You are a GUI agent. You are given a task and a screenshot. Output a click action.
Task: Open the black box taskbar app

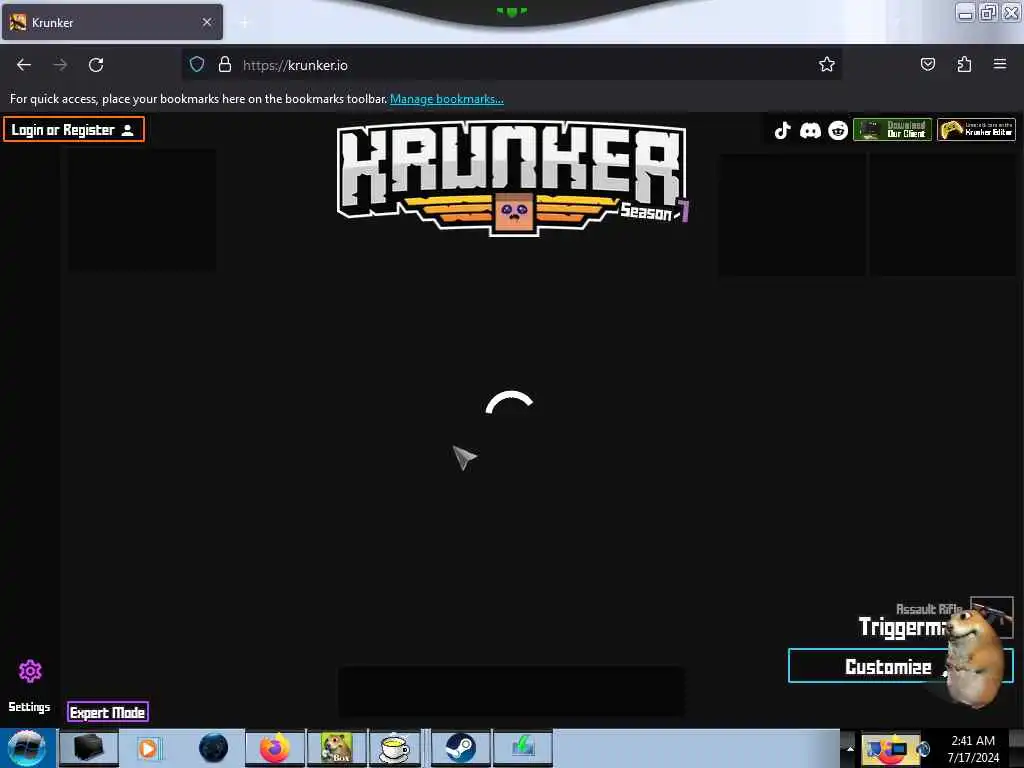[89, 748]
